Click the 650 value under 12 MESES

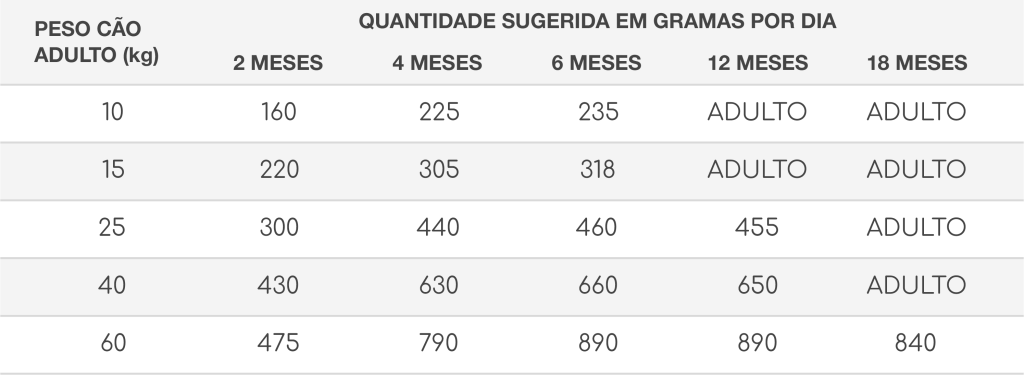point(757,285)
